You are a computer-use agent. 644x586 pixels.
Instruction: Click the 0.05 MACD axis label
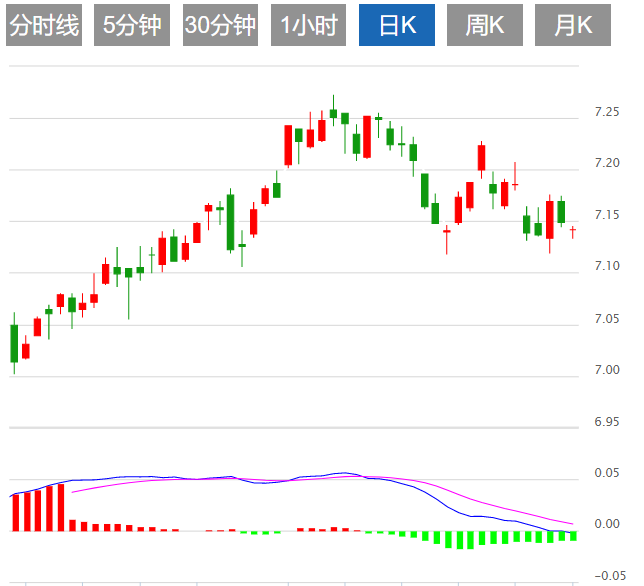607,473
